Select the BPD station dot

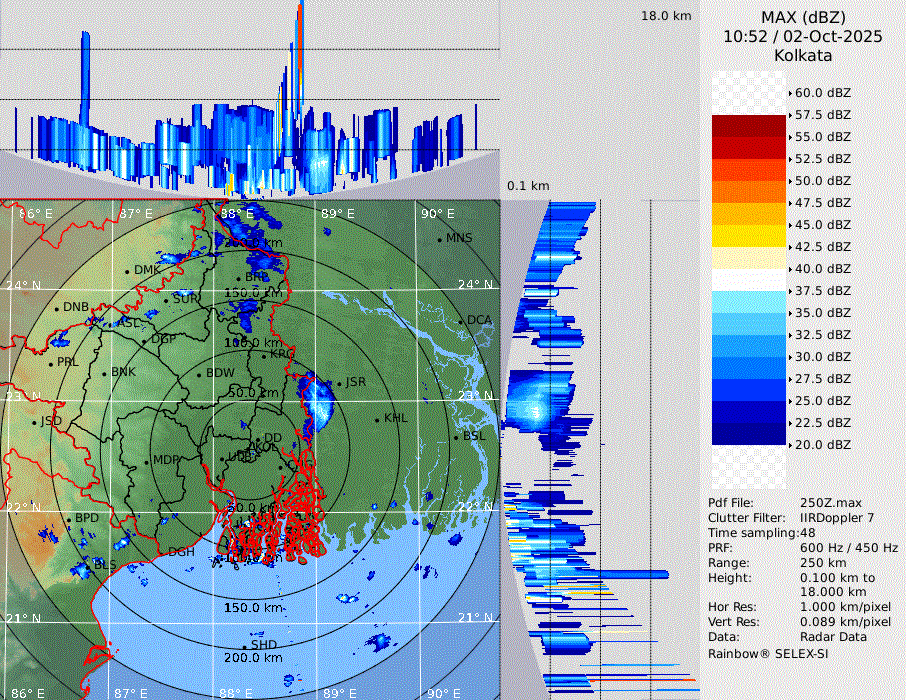(69, 520)
